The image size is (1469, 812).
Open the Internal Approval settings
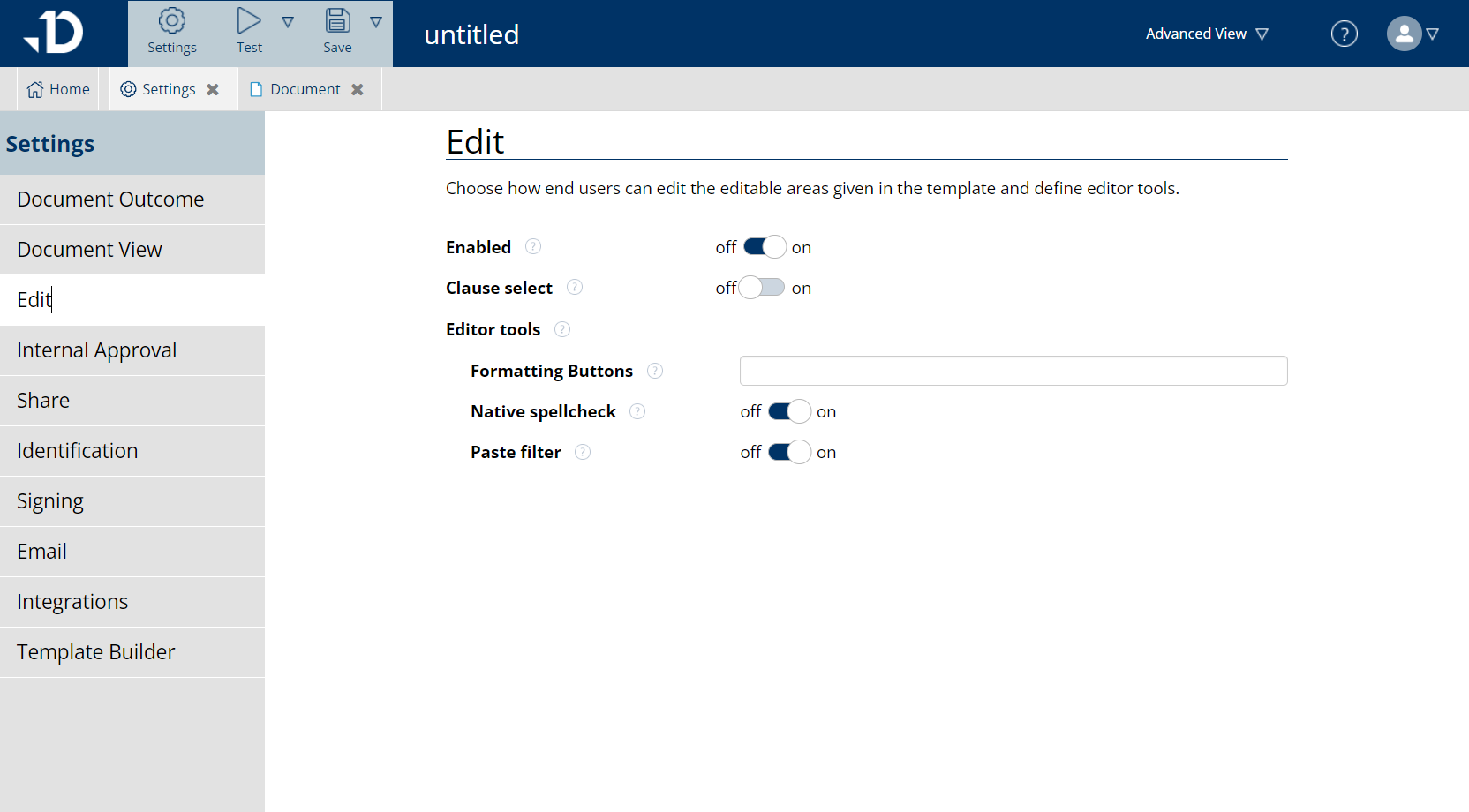[96, 350]
